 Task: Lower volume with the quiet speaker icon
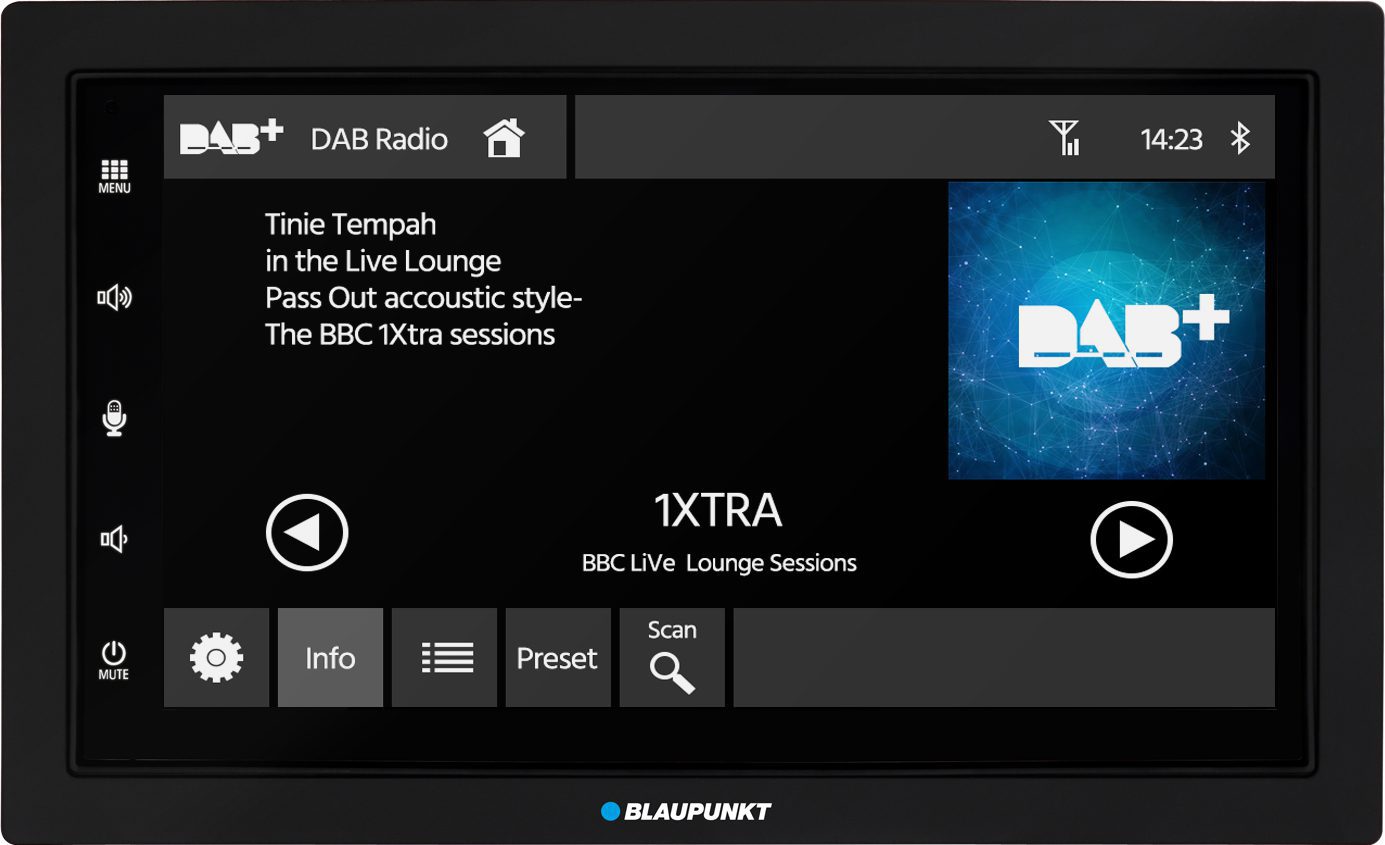tap(113, 537)
